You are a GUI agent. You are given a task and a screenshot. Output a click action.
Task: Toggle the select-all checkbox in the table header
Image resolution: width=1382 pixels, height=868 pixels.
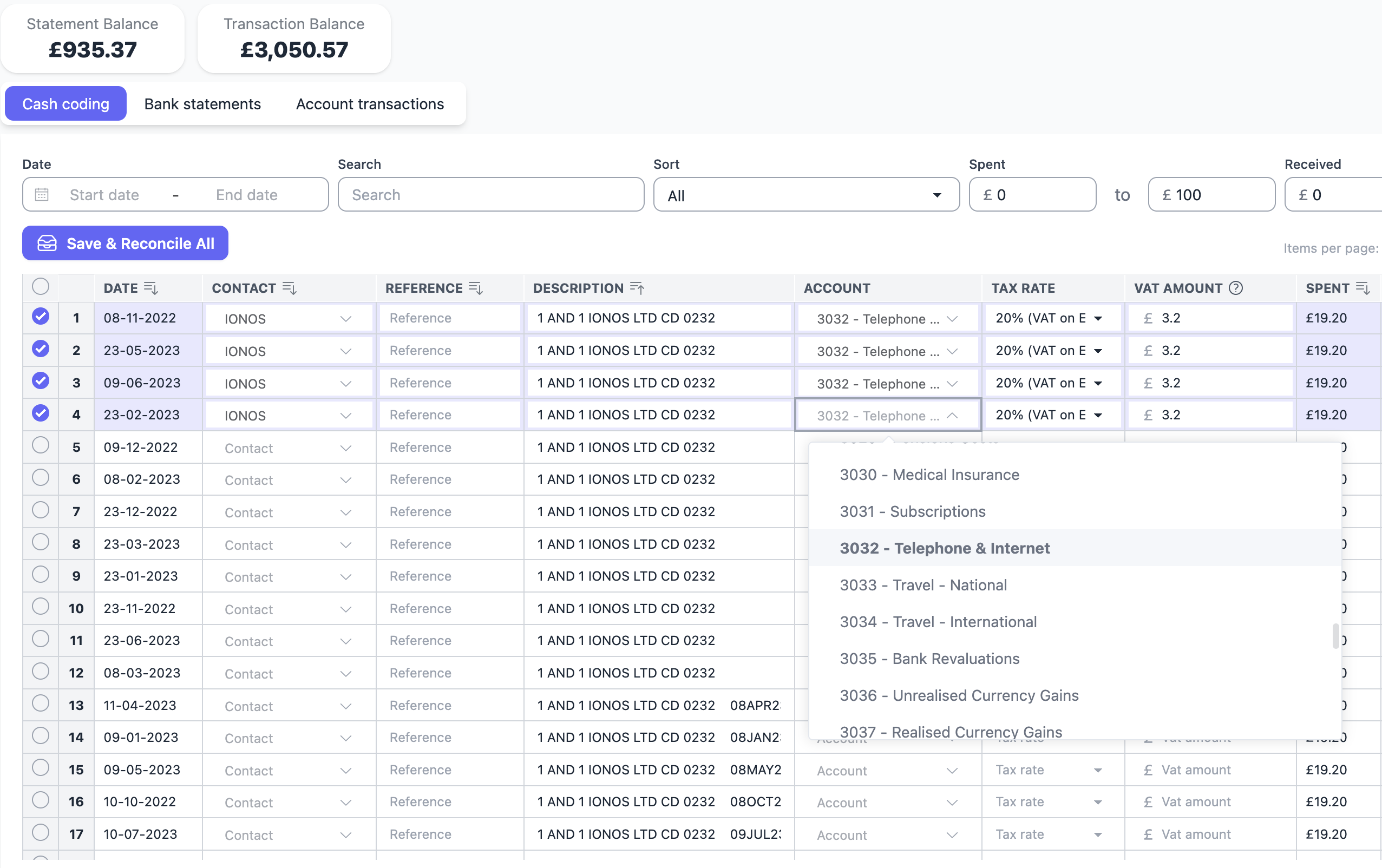click(x=41, y=286)
